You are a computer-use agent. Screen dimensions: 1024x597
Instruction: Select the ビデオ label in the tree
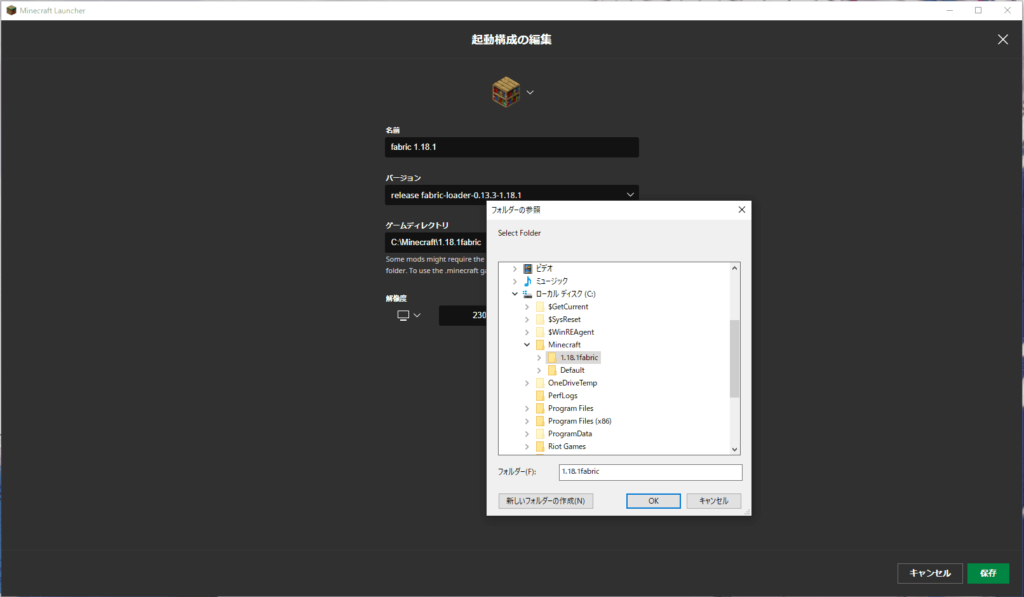tap(544, 268)
